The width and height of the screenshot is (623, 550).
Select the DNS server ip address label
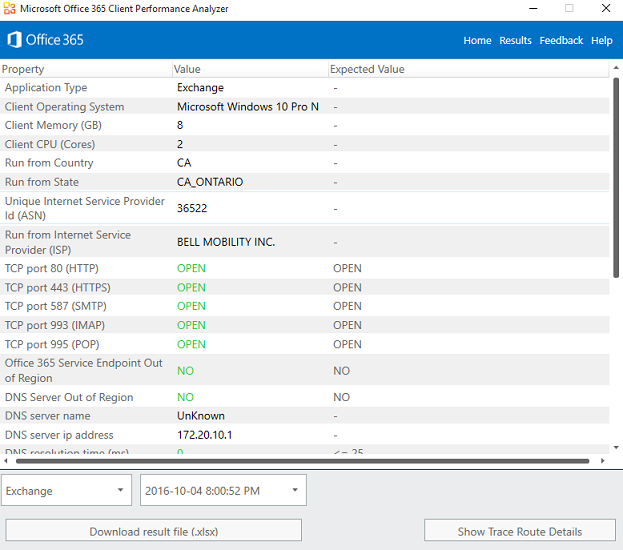point(59,435)
